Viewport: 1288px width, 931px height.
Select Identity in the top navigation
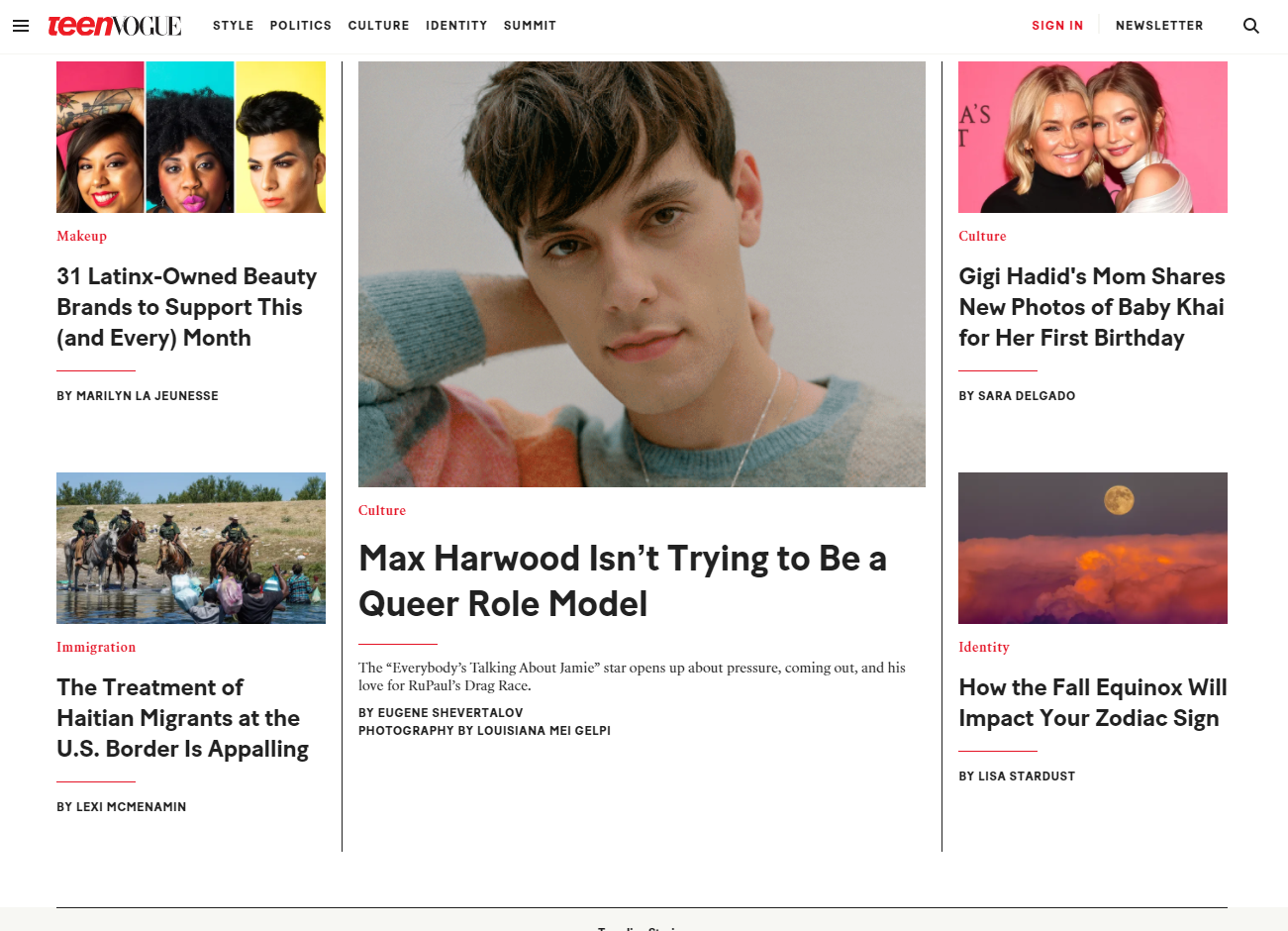(x=456, y=26)
